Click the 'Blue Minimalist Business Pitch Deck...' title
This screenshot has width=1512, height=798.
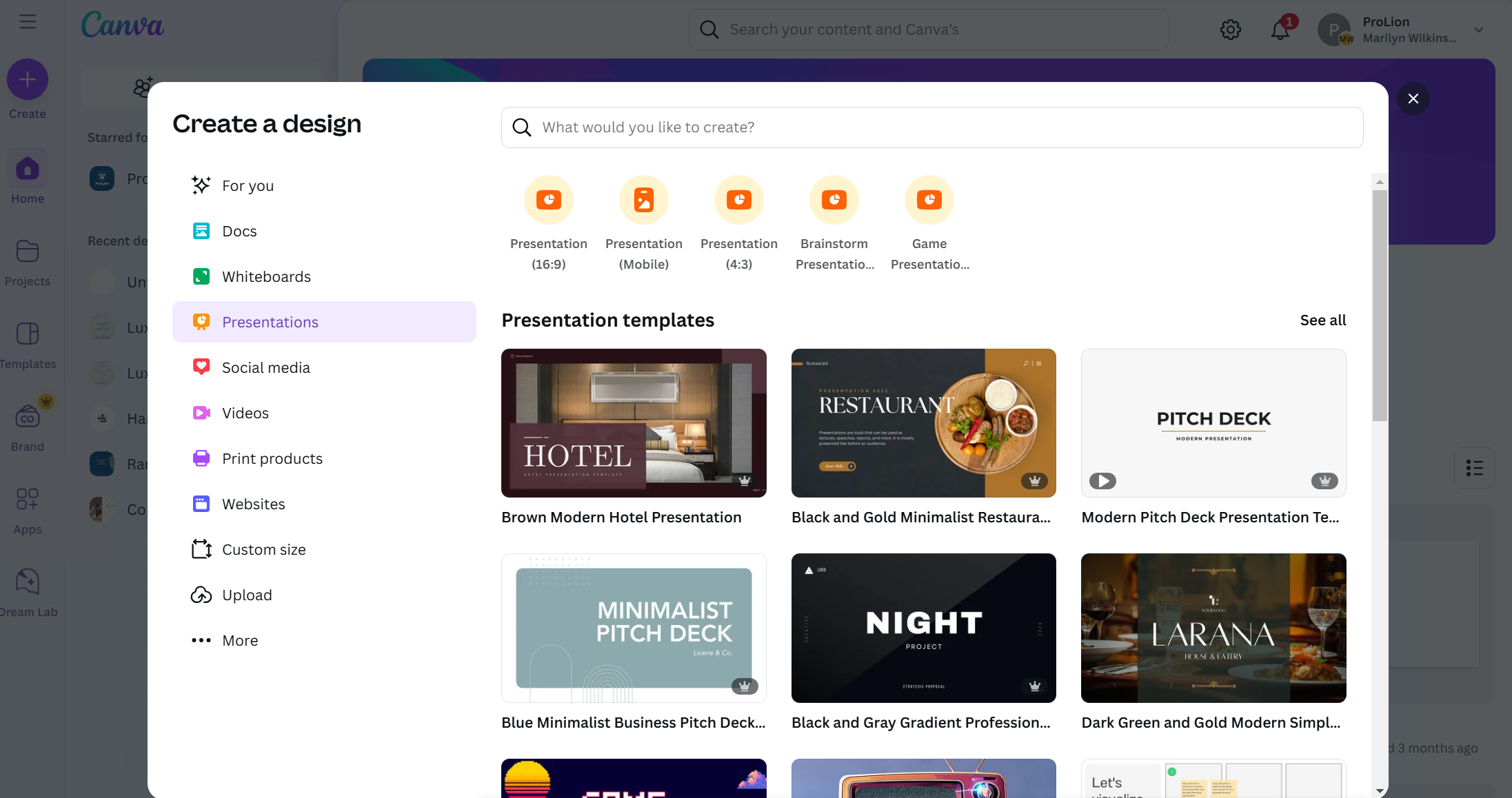[x=634, y=723]
